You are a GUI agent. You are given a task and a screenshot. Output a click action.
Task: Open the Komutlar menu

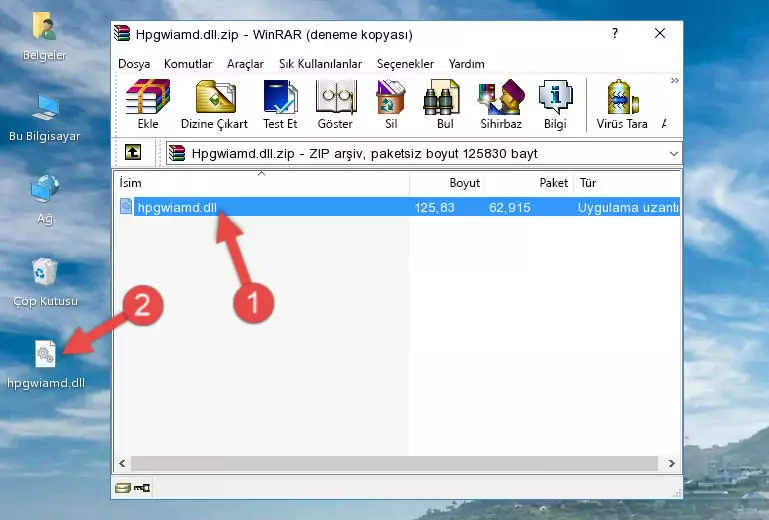(188, 64)
